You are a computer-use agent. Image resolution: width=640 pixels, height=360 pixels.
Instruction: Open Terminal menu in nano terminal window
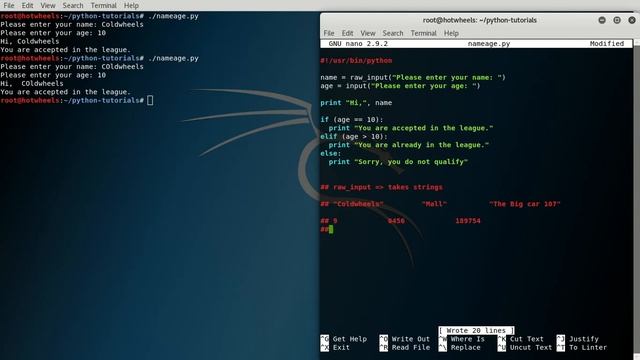tap(423, 33)
